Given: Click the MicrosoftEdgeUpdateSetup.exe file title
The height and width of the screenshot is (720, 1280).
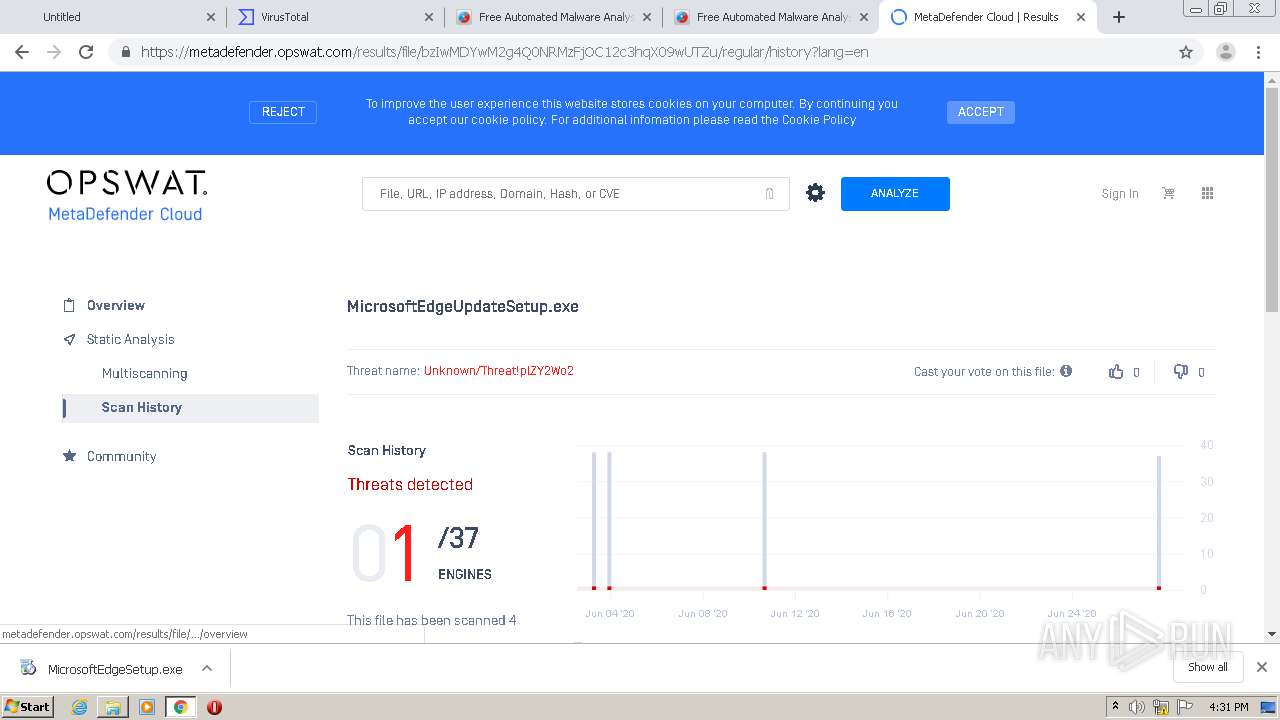Looking at the screenshot, I should coord(463,307).
